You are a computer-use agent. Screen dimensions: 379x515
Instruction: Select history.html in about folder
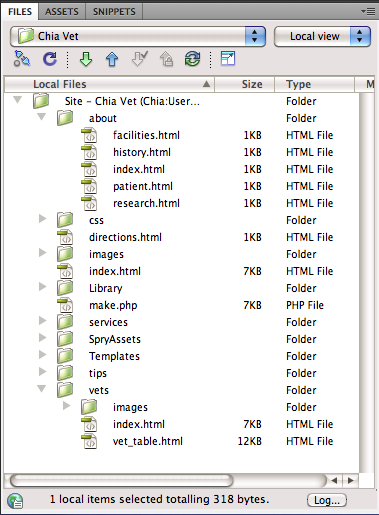[x=142, y=152]
